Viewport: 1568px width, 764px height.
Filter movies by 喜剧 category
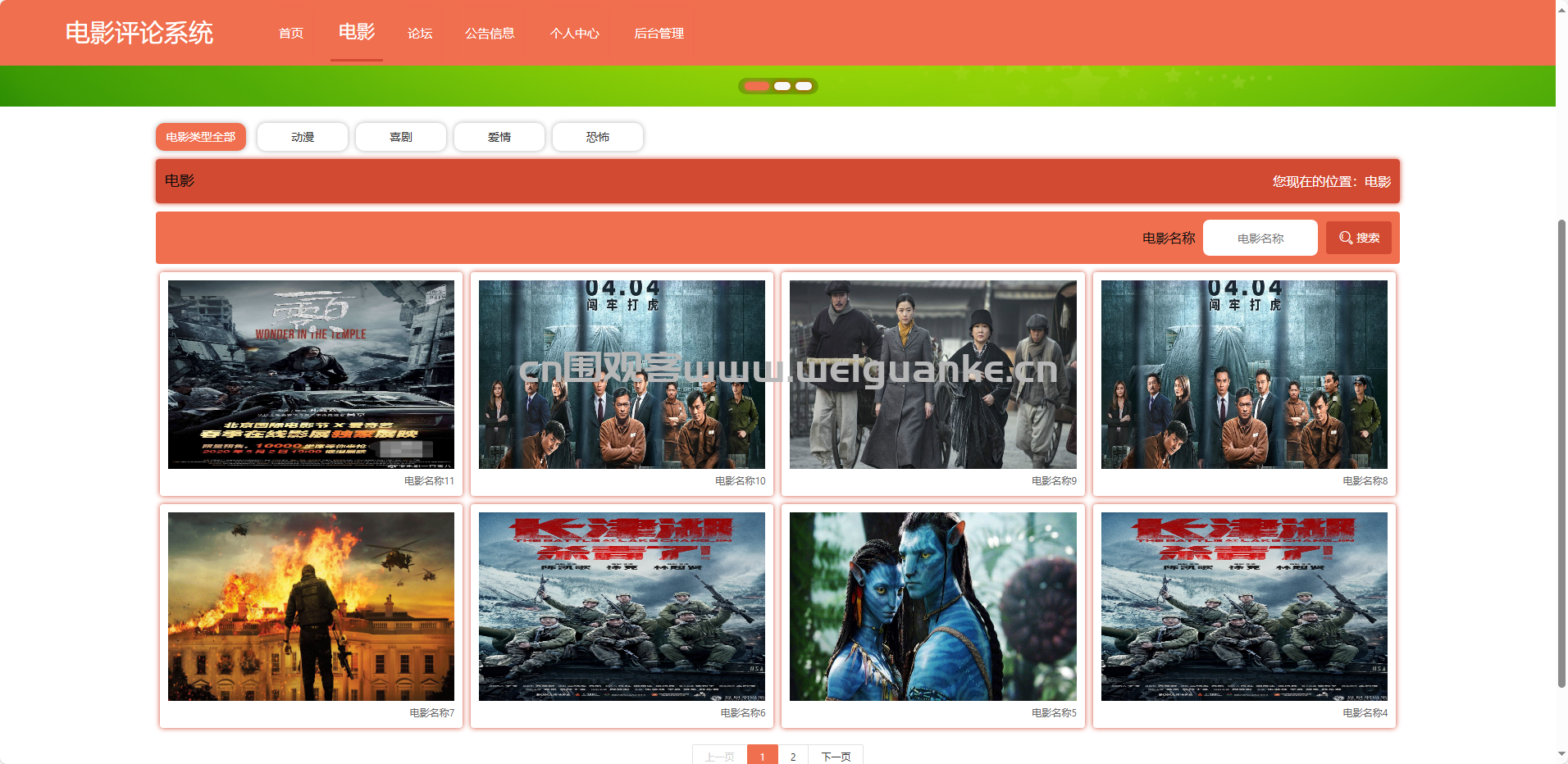401,137
